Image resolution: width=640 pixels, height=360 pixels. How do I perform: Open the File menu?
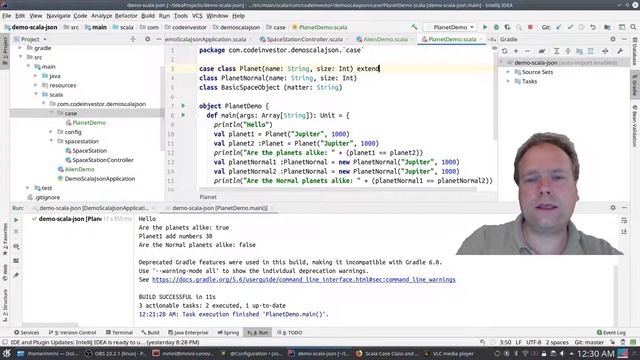7,16
